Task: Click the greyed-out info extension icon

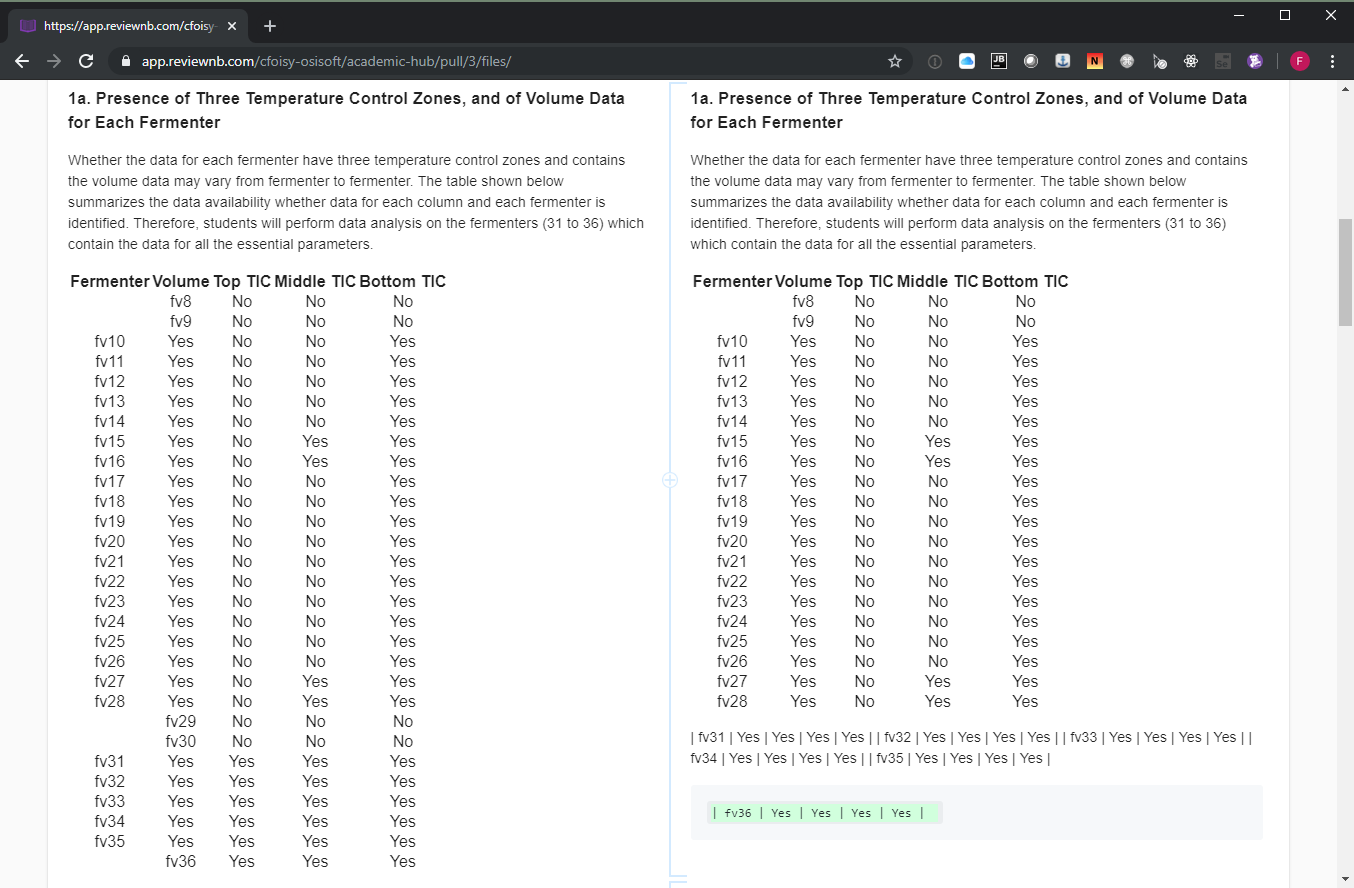Action: [935, 61]
